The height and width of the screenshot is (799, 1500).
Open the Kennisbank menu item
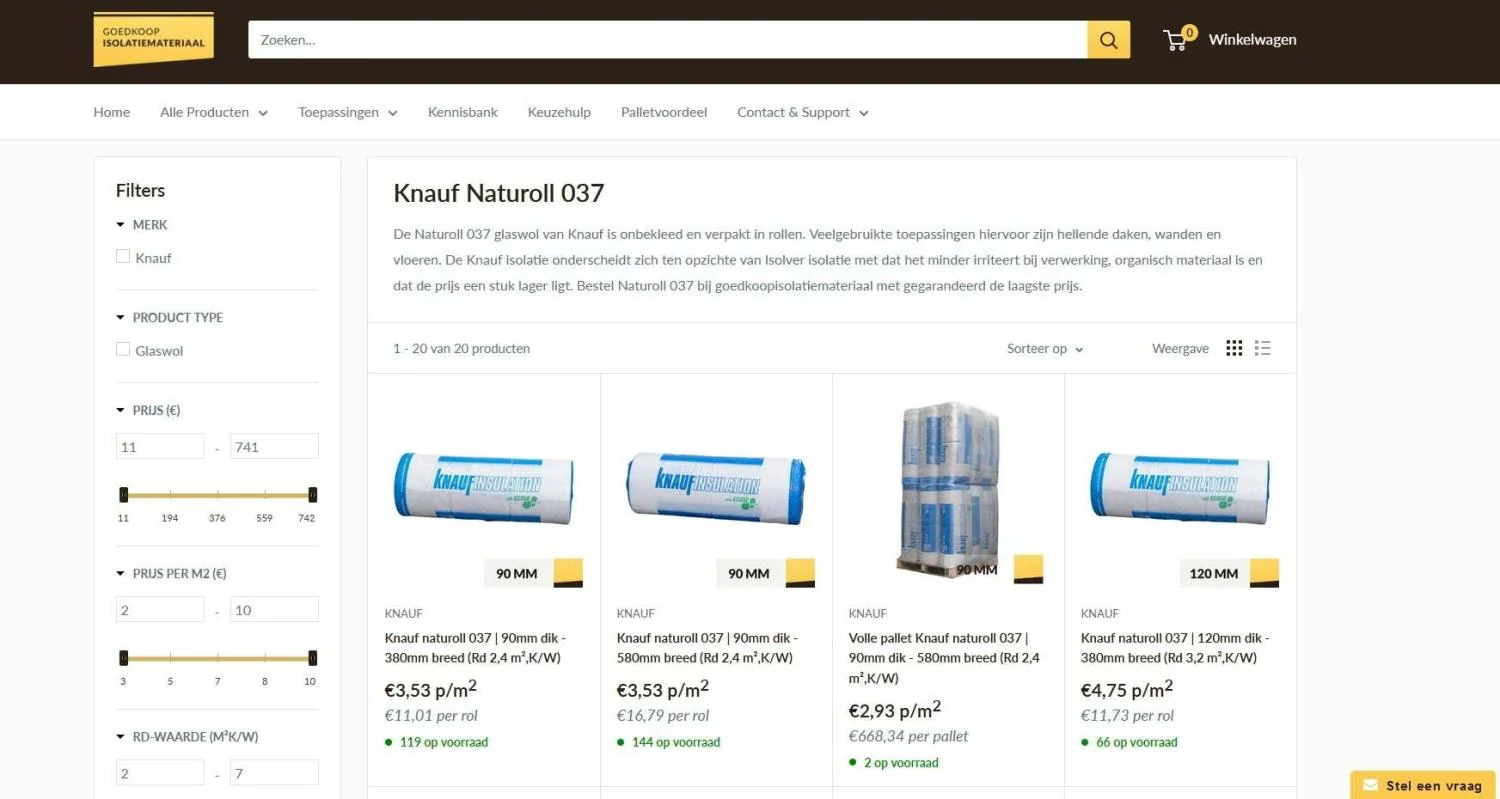point(462,112)
